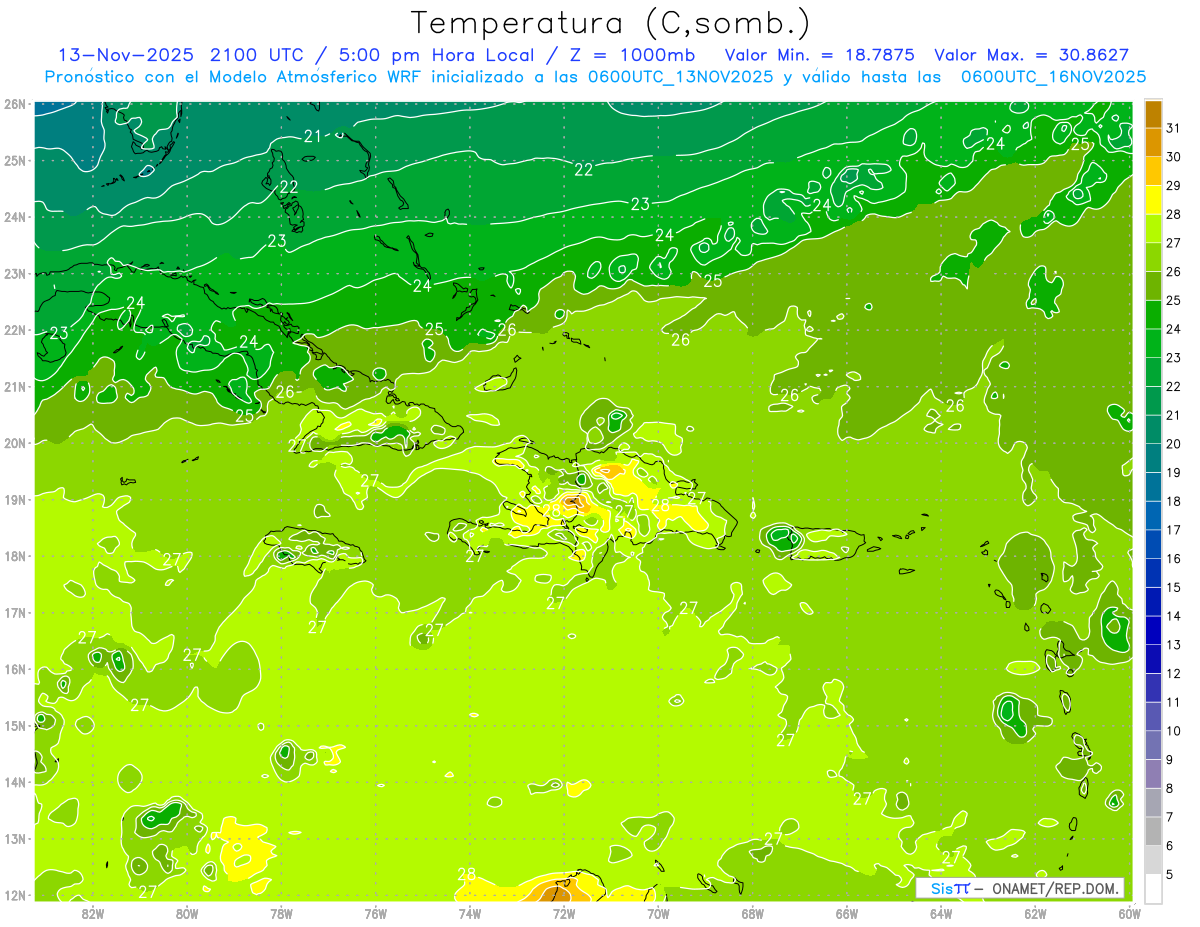Image resolution: width=1200 pixels, height=927 pixels.
Task: Click the 82W longitude axis label
Action: pyautogui.click(x=93, y=913)
